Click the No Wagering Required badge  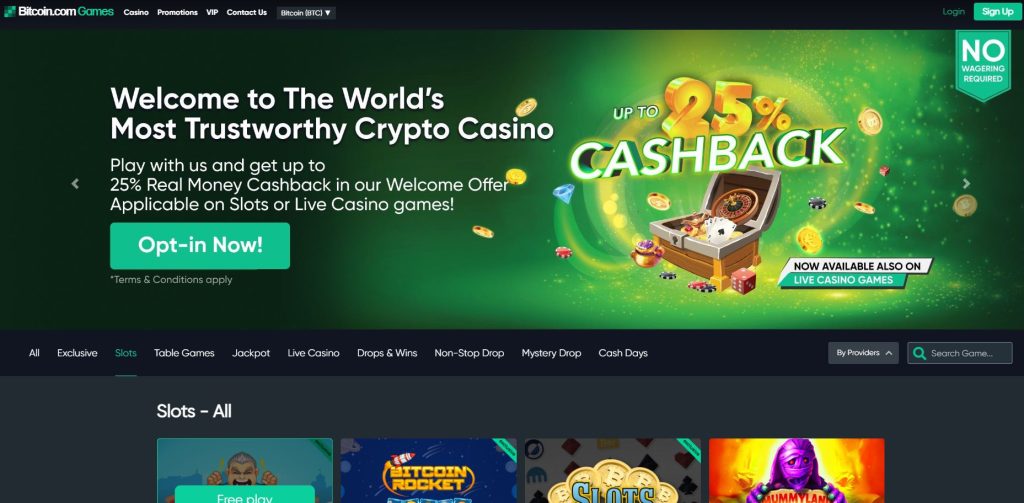coord(983,65)
